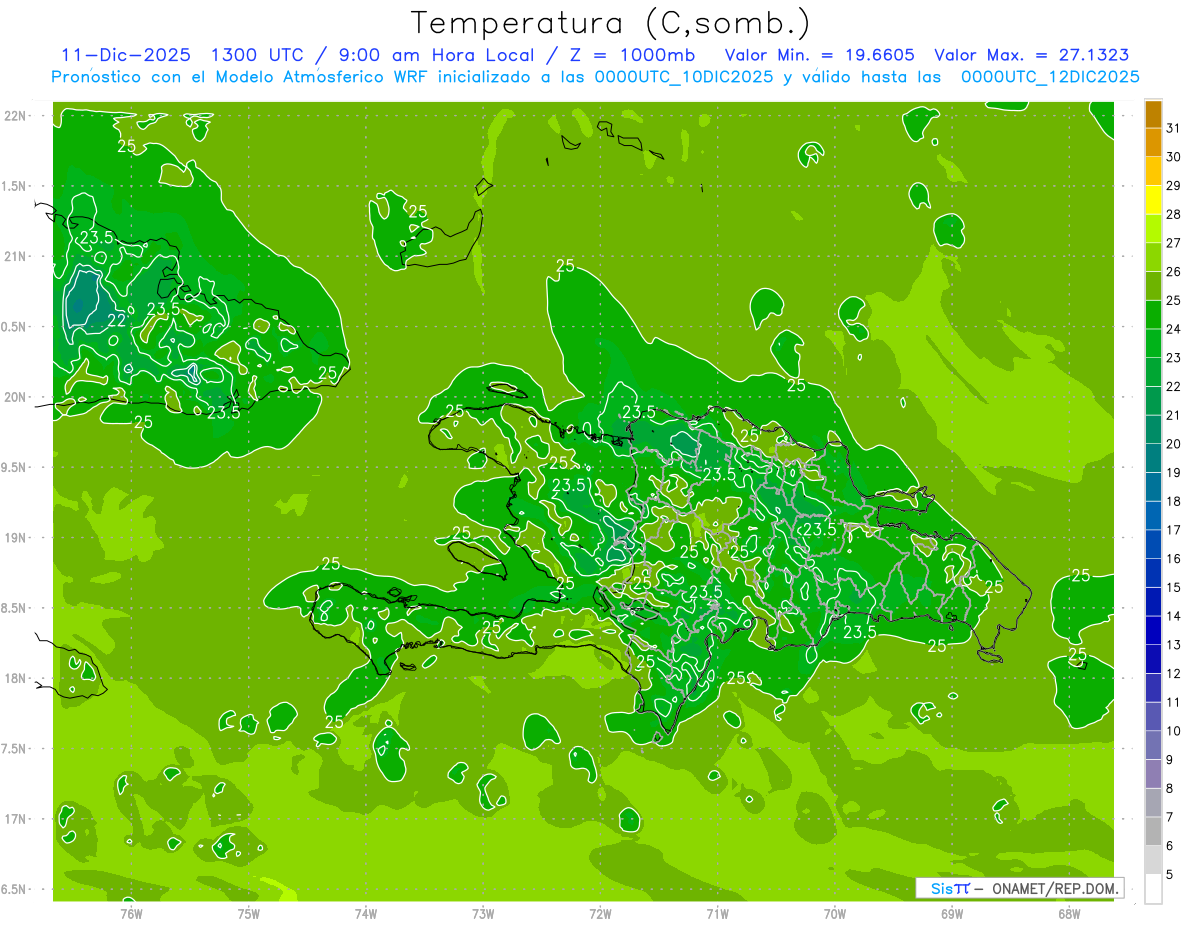Click the 22N latitude axis label
The width and height of the screenshot is (1200, 927).
tap(16, 116)
